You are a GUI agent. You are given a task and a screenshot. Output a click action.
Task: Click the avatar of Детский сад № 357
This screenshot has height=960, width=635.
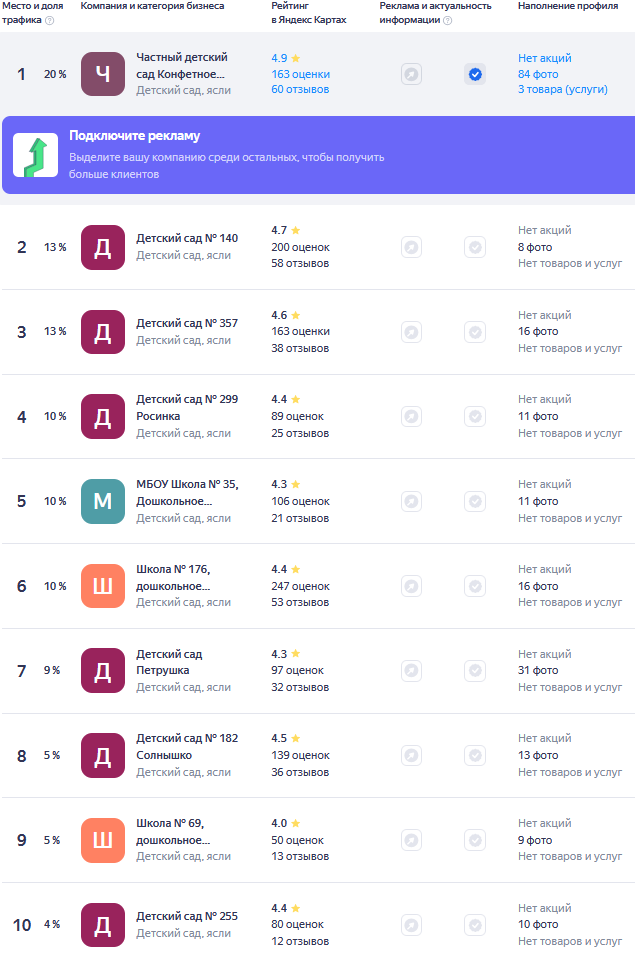(103, 332)
